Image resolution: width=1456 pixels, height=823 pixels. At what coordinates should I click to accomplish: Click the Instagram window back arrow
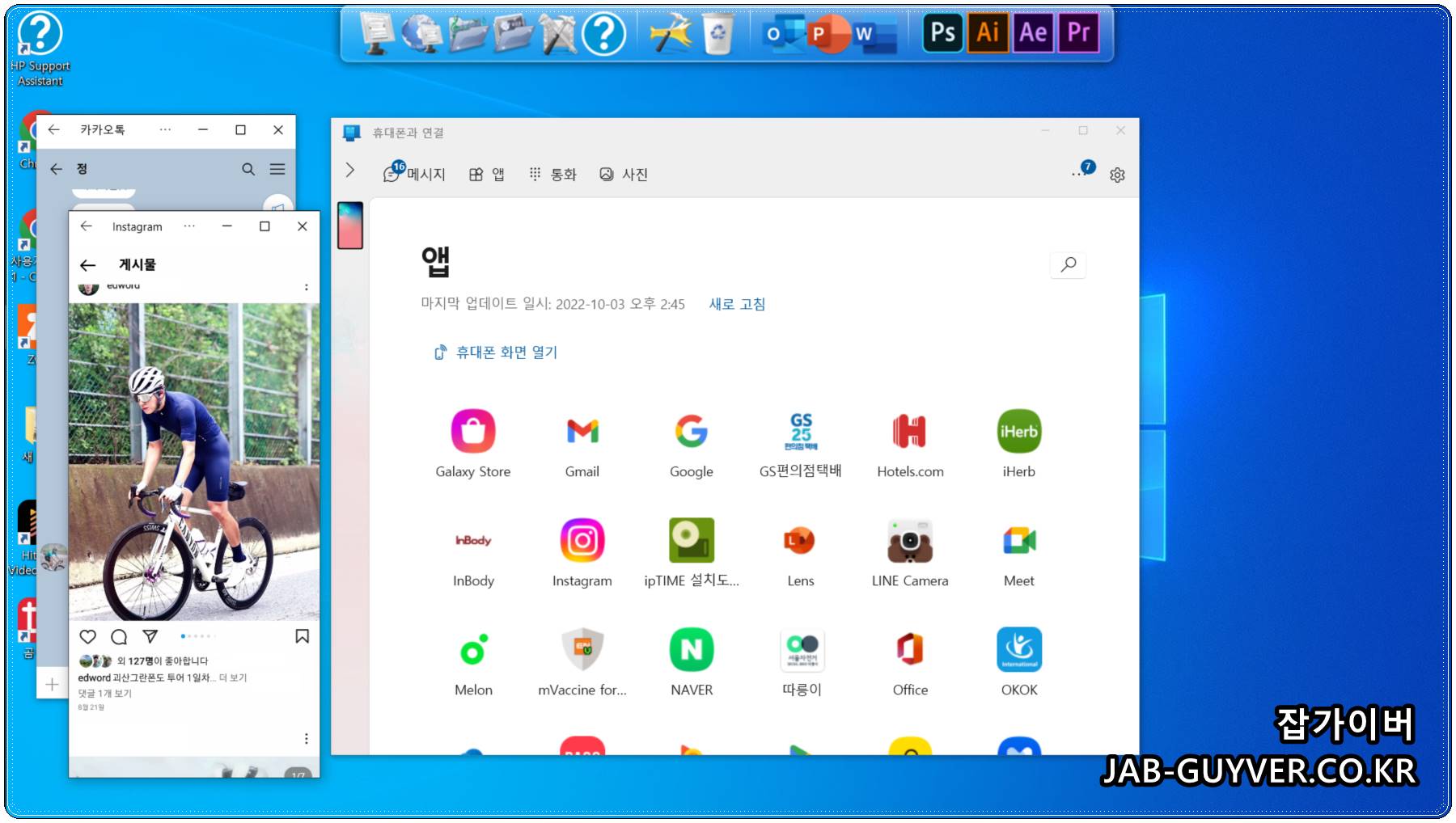pyautogui.click(x=87, y=226)
